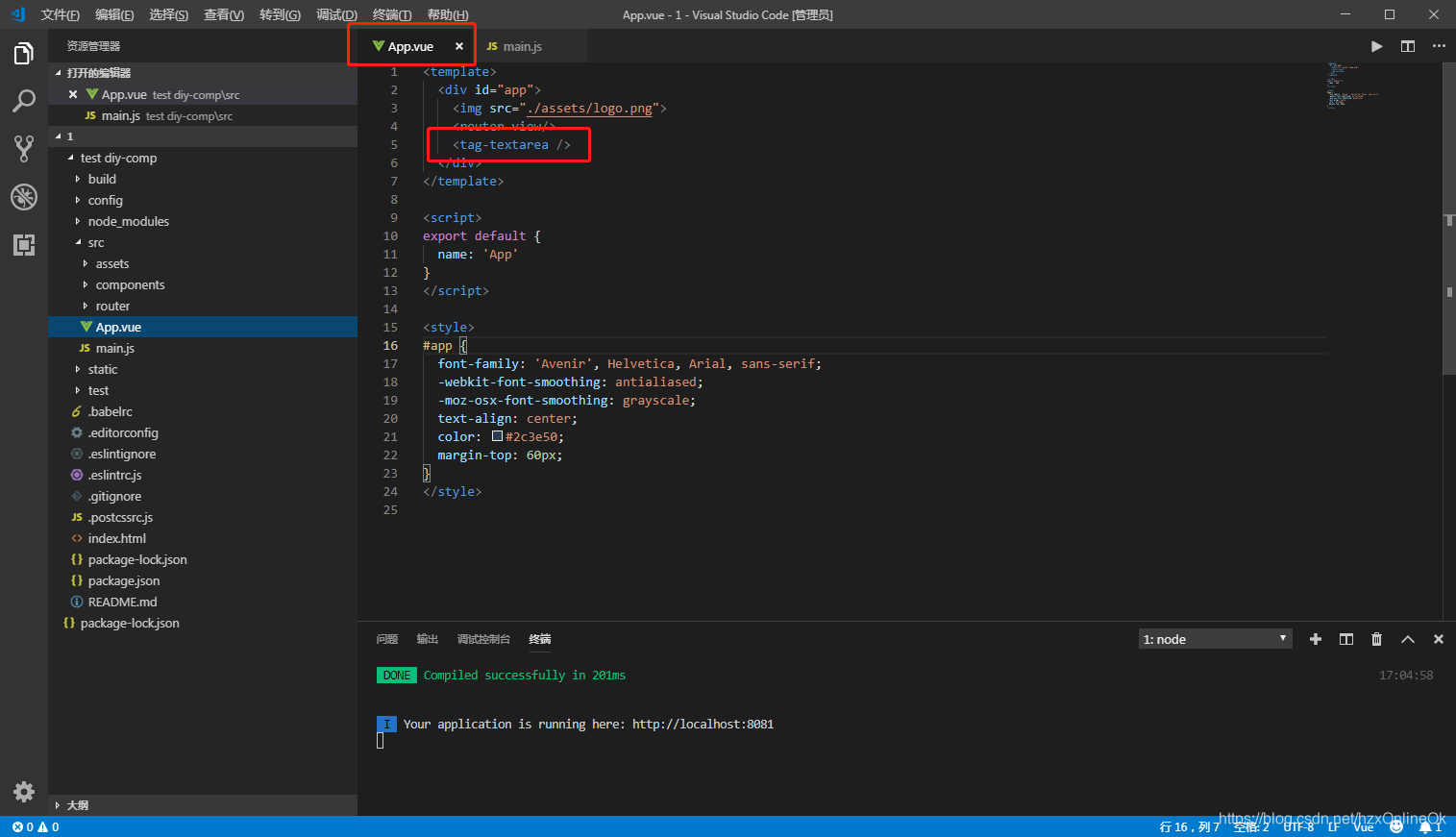Open the editor more actions ellipsis
This screenshot has height=837, width=1456.
(x=1439, y=46)
